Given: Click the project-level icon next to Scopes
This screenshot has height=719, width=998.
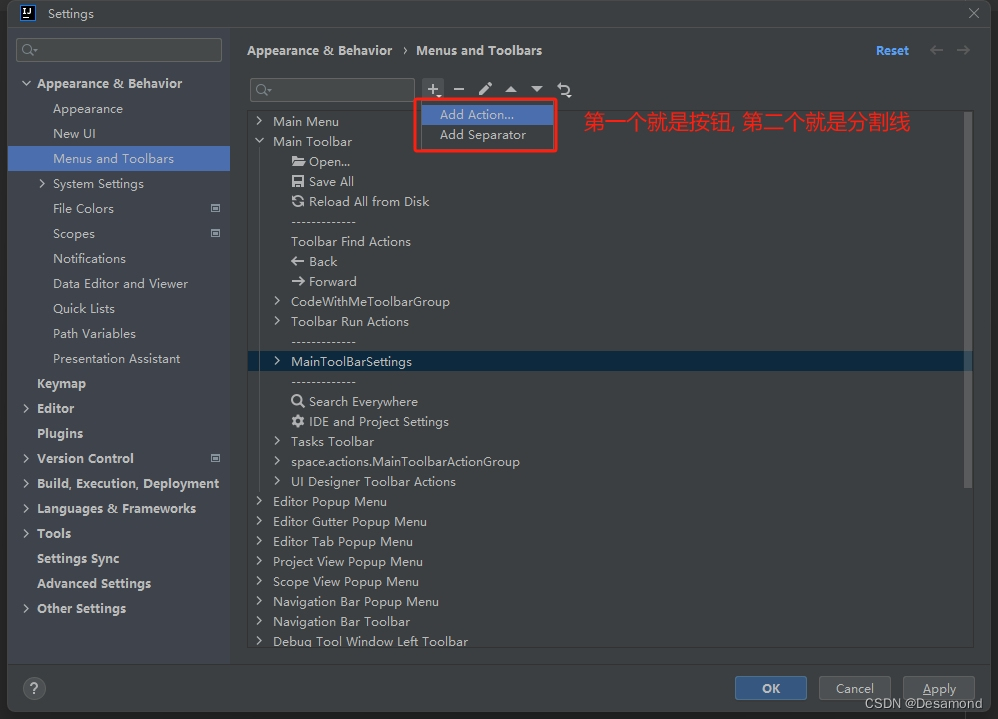Looking at the screenshot, I should [x=216, y=233].
